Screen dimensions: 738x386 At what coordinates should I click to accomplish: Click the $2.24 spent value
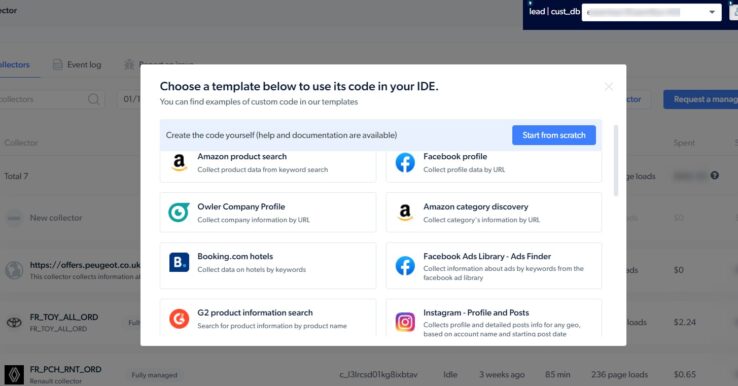point(684,322)
